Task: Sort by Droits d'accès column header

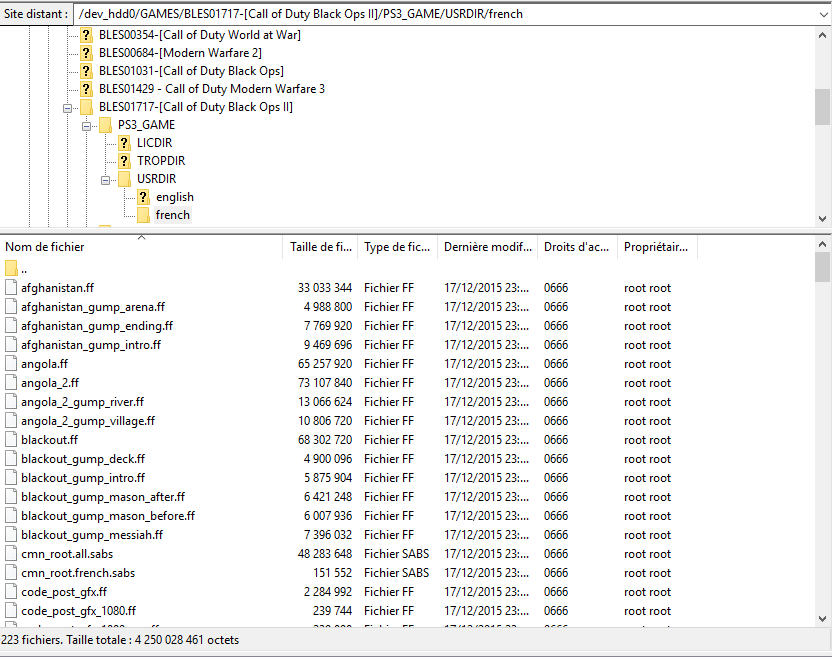Action: pyautogui.click(x=577, y=247)
